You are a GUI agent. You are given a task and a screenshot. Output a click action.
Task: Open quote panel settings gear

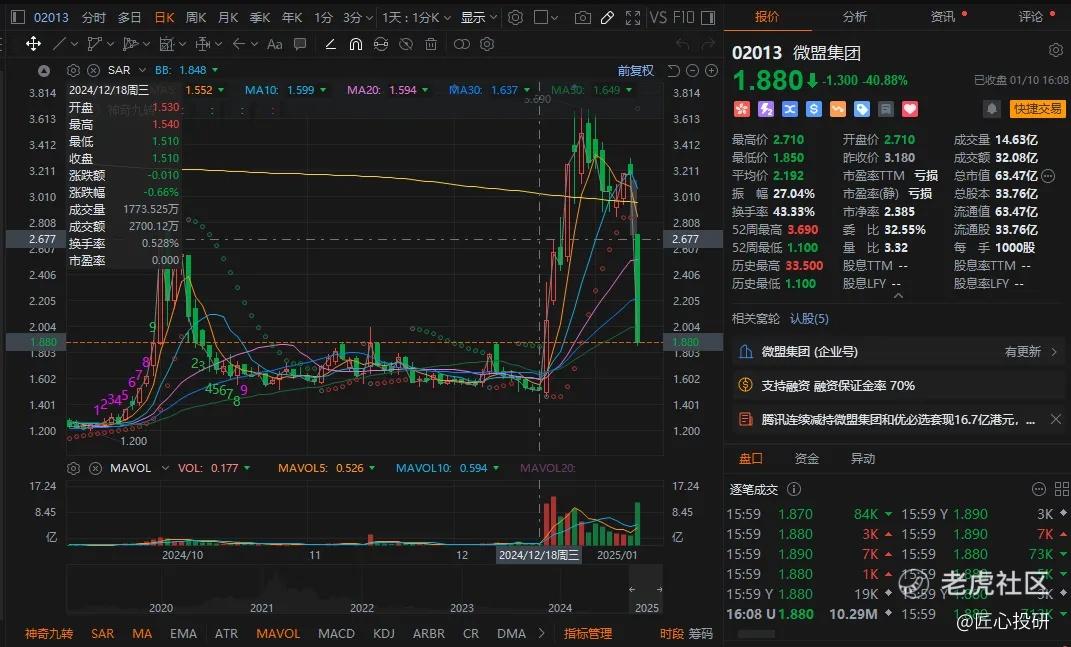coord(1056,51)
